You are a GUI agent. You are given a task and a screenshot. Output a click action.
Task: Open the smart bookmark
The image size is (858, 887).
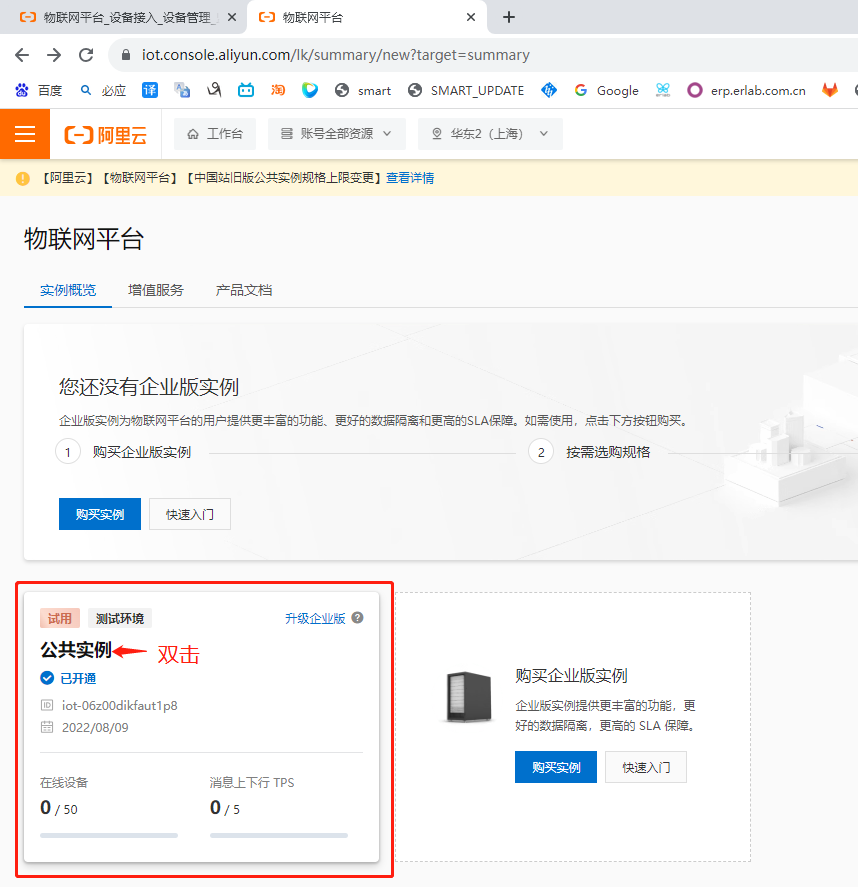point(363,91)
